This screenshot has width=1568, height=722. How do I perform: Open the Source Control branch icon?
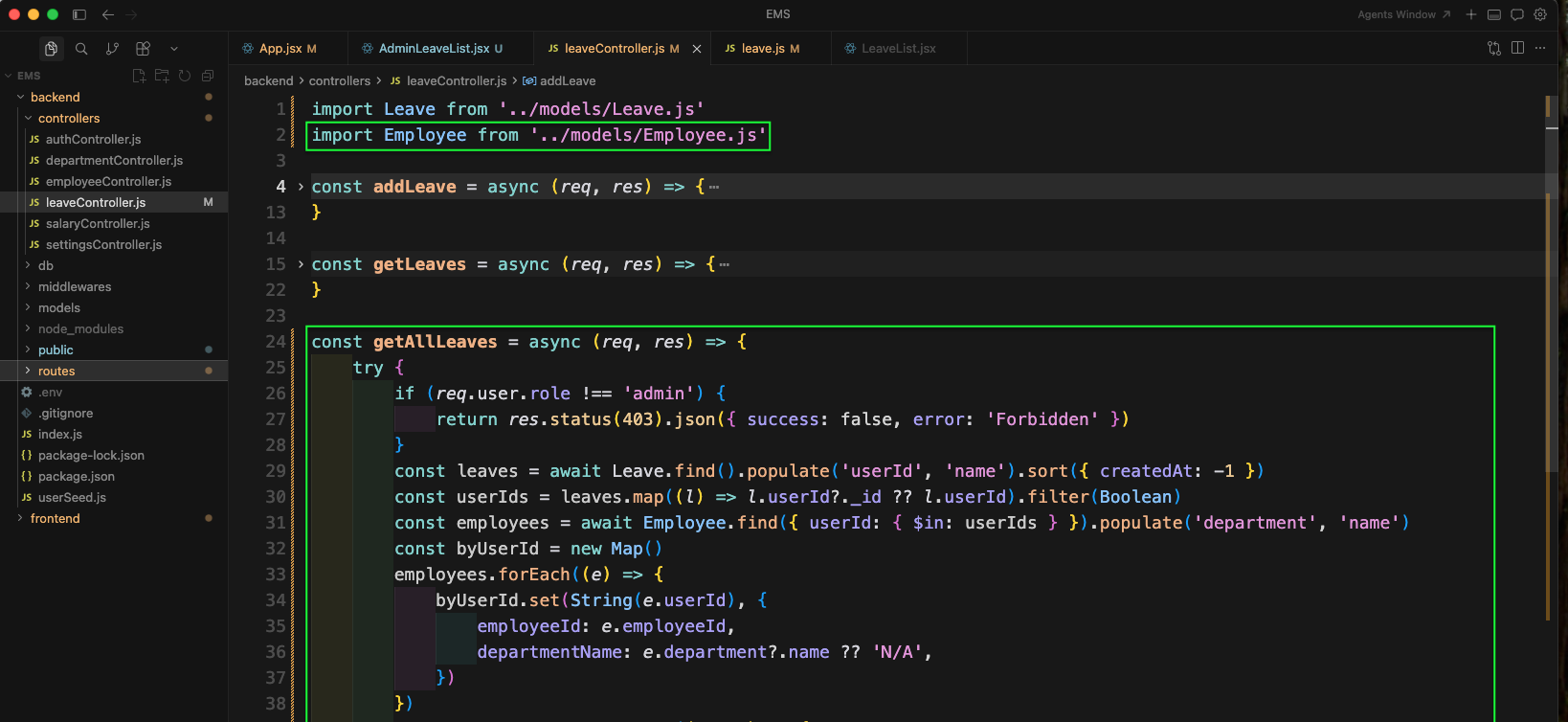tap(112, 48)
